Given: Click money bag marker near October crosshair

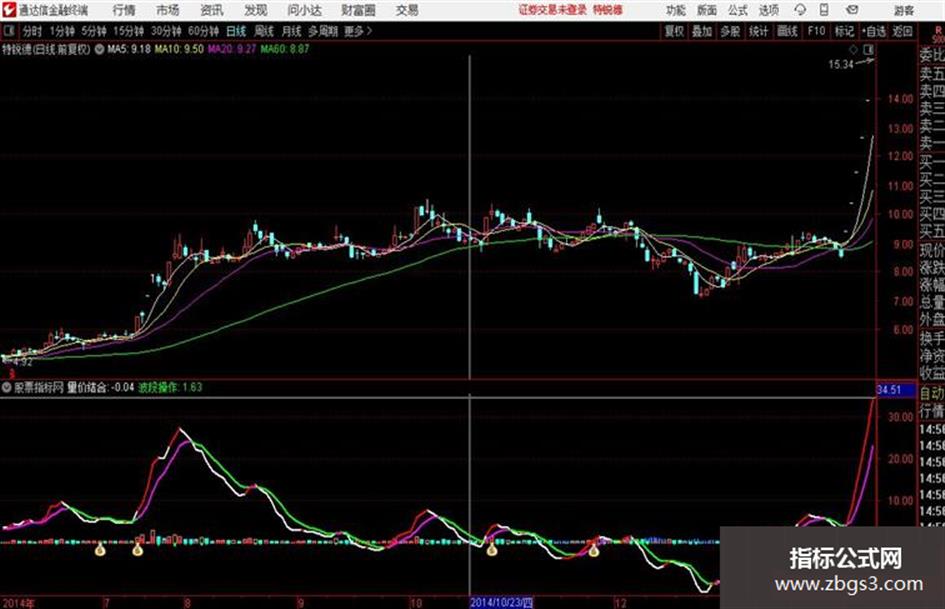Looking at the screenshot, I should click(492, 549).
